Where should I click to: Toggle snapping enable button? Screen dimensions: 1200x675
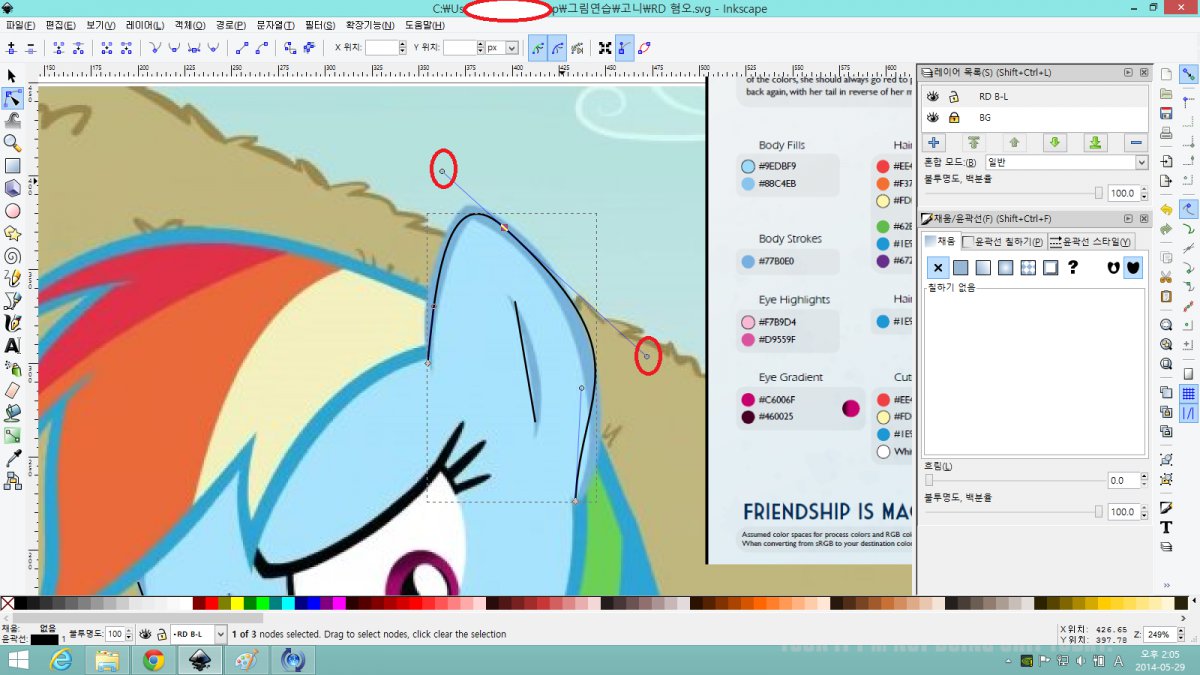1189,74
